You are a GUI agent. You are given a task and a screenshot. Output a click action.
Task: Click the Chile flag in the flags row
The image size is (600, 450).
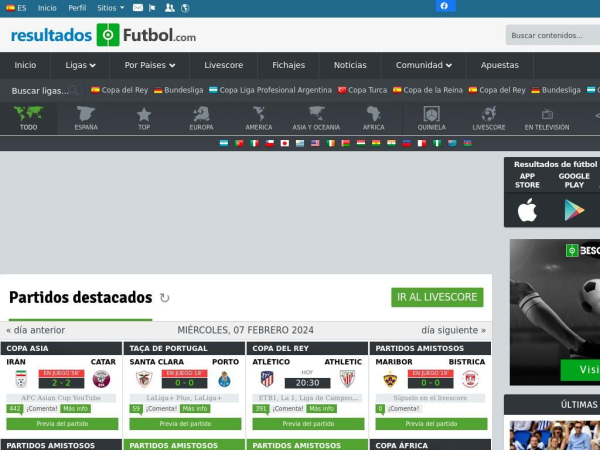pos(269,143)
